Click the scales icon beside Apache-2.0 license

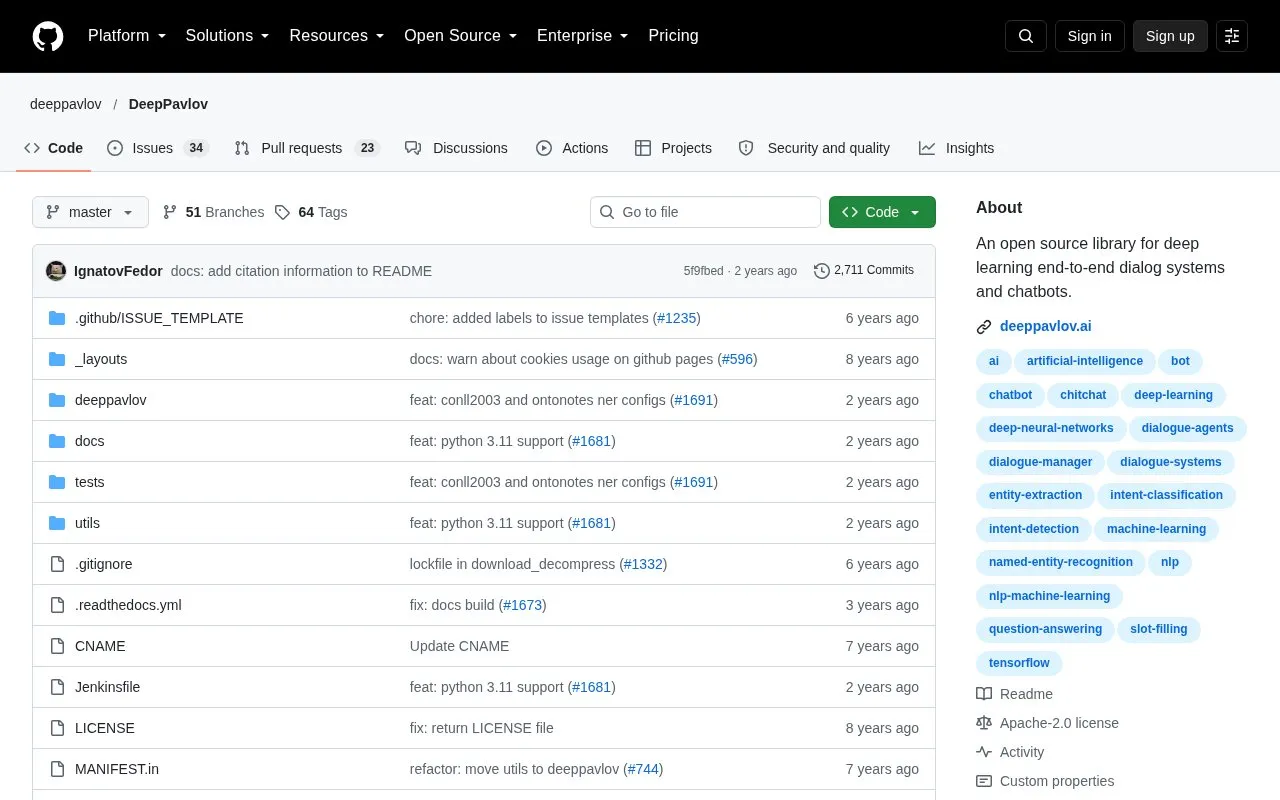[984, 723]
